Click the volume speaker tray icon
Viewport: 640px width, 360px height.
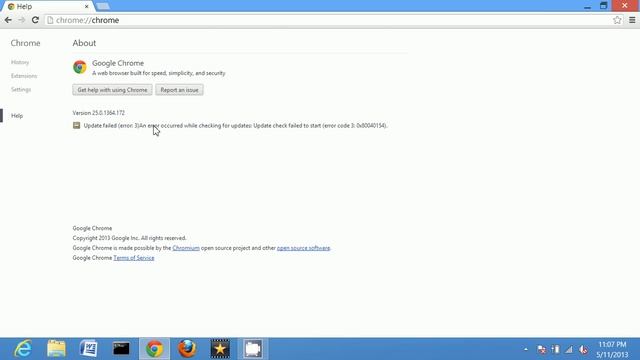(583, 349)
